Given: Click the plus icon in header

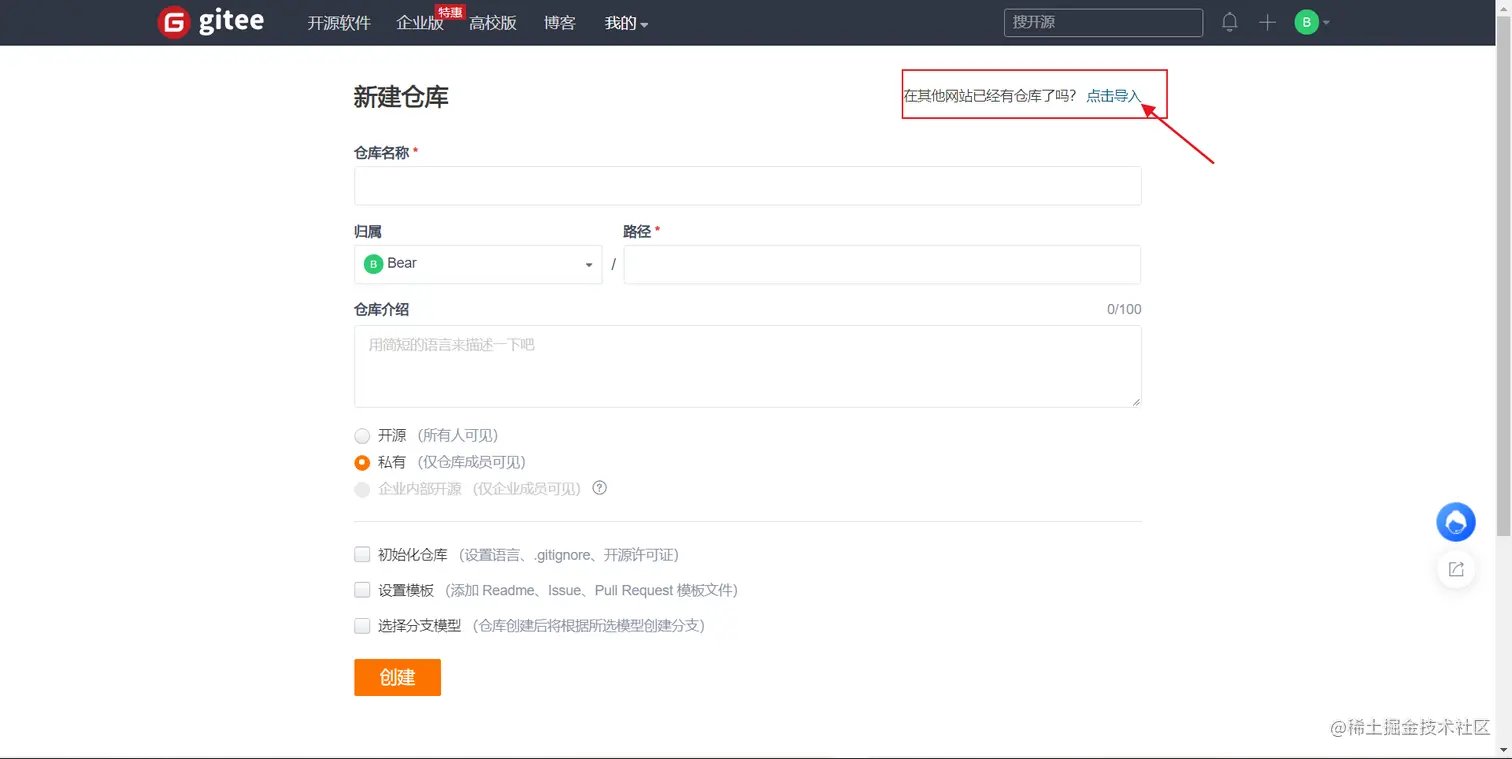Looking at the screenshot, I should coord(1267,22).
